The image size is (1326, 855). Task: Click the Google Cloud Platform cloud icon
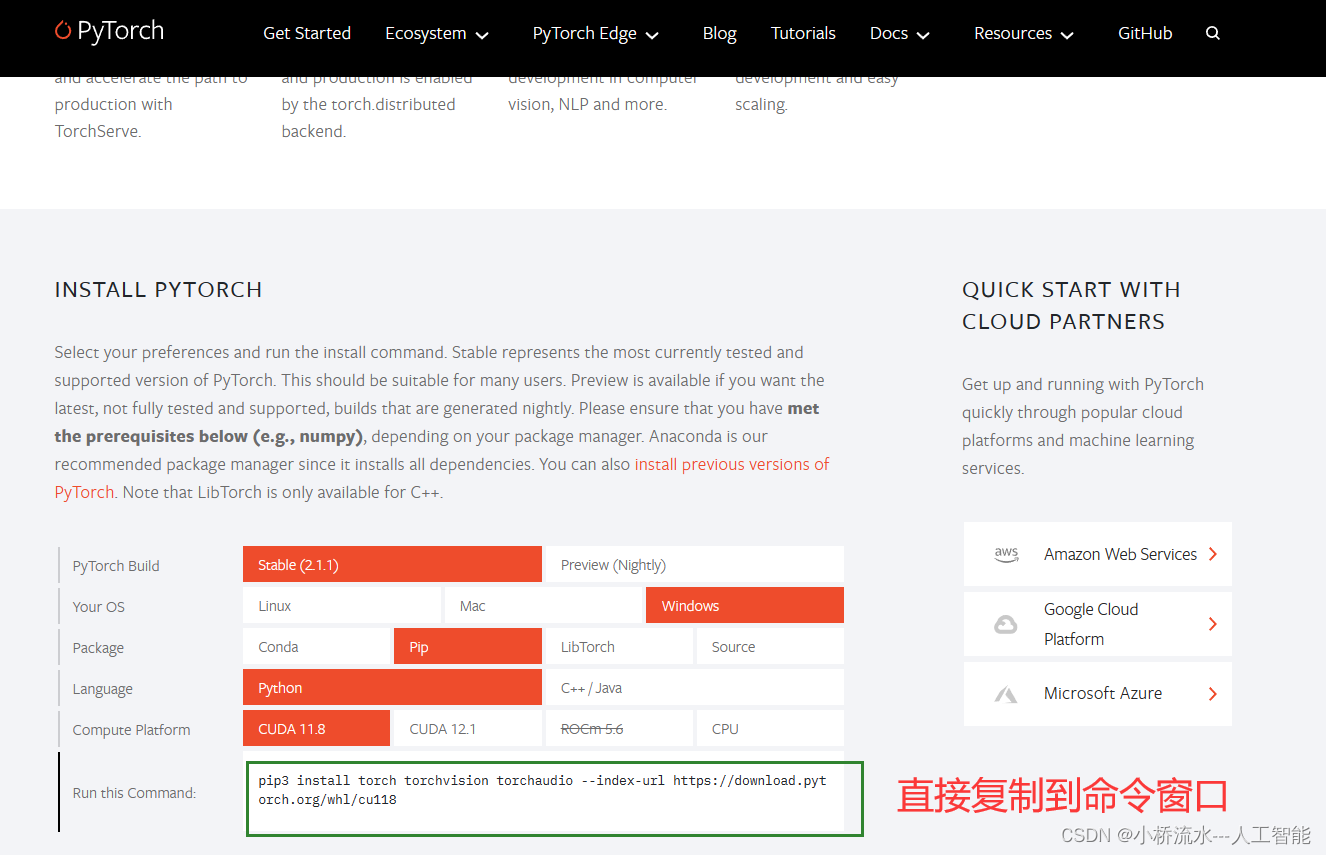[x=1006, y=624]
